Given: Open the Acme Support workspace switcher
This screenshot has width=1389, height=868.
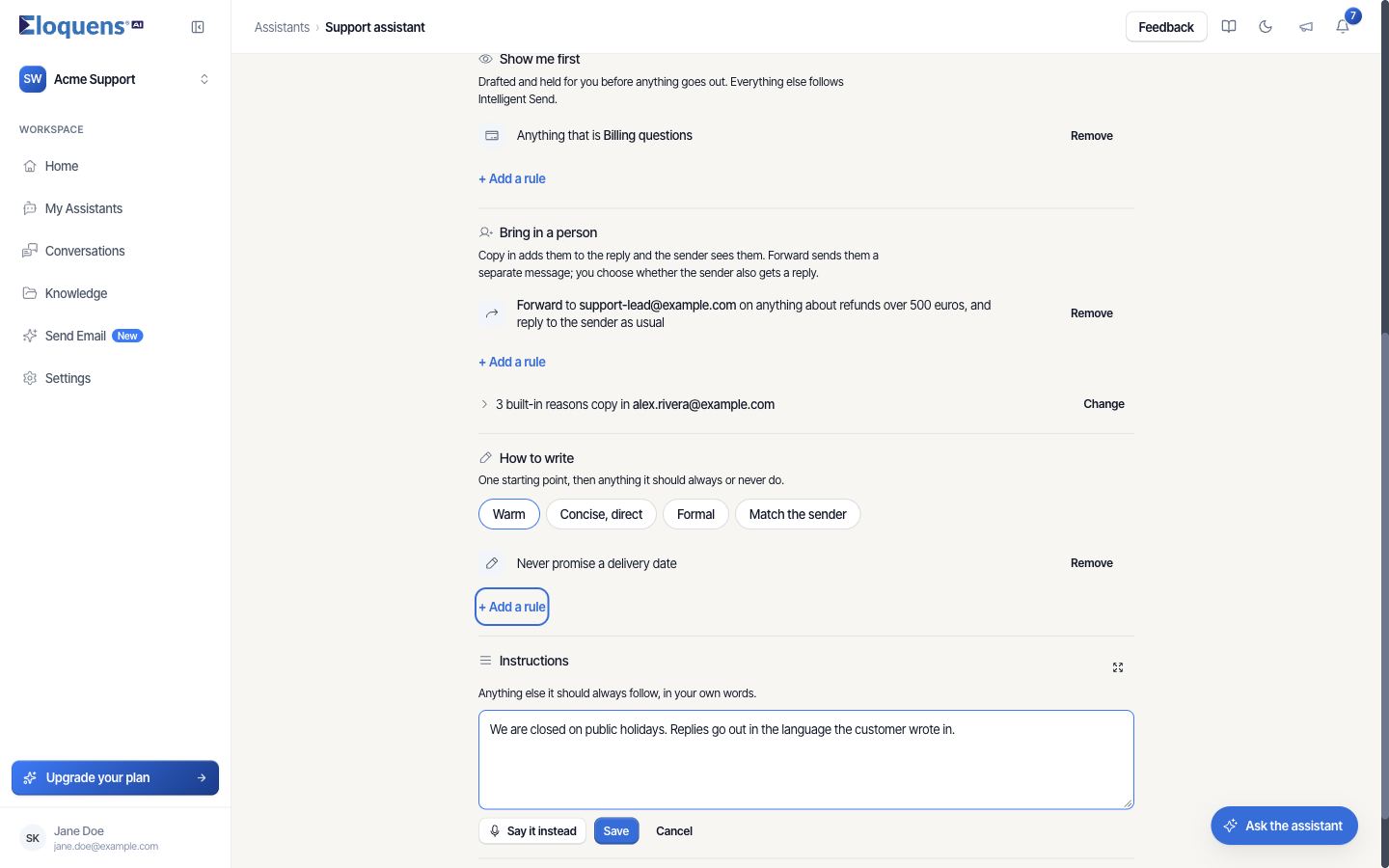Looking at the screenshot, I should tap(115, 79).
